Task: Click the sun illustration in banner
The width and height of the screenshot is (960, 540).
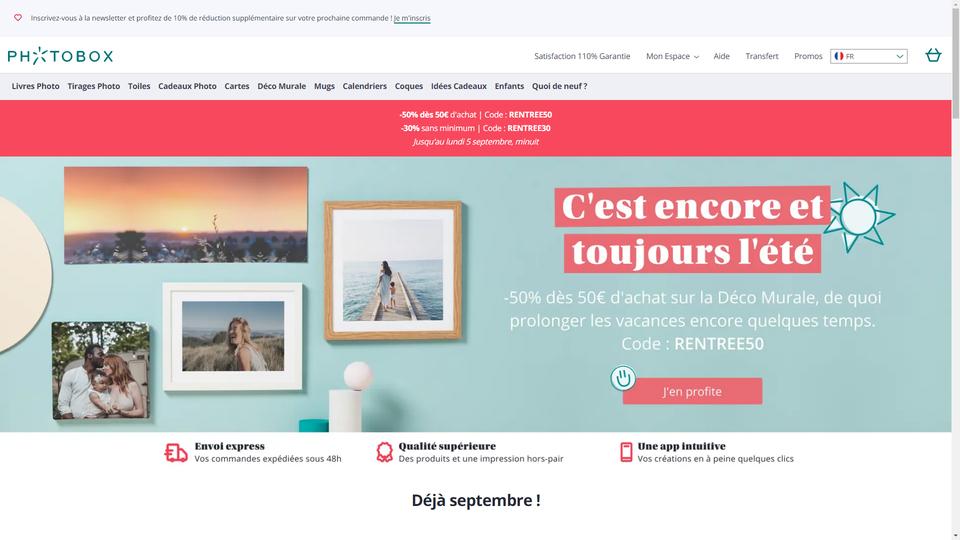Action: [x=858, y=216]
